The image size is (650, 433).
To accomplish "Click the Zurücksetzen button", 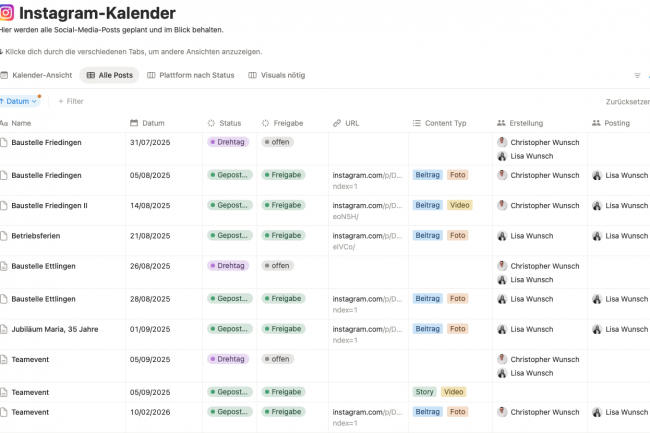I will coord(627,101).
